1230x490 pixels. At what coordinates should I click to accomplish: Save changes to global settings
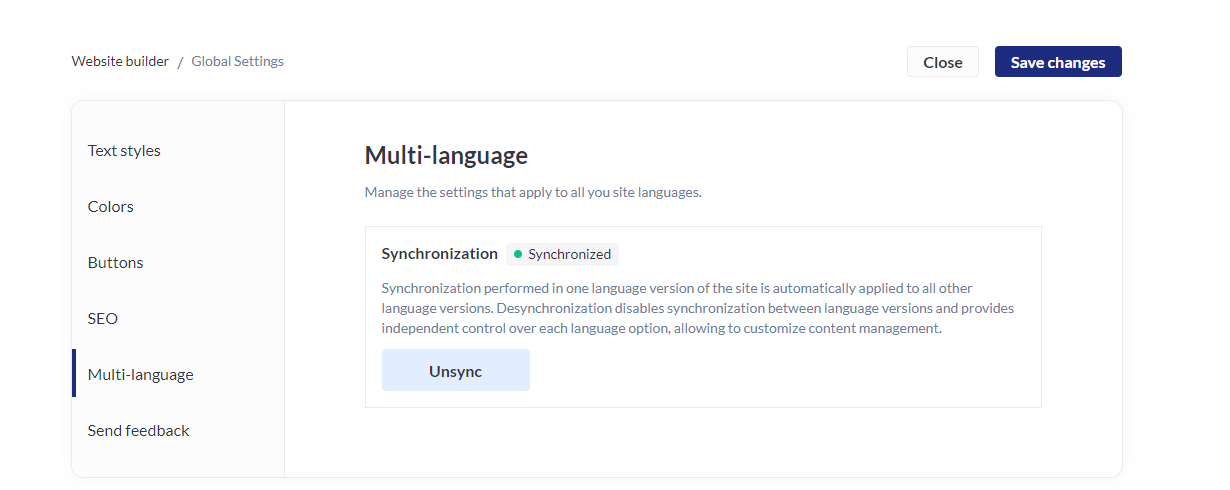click(1057, 62)
